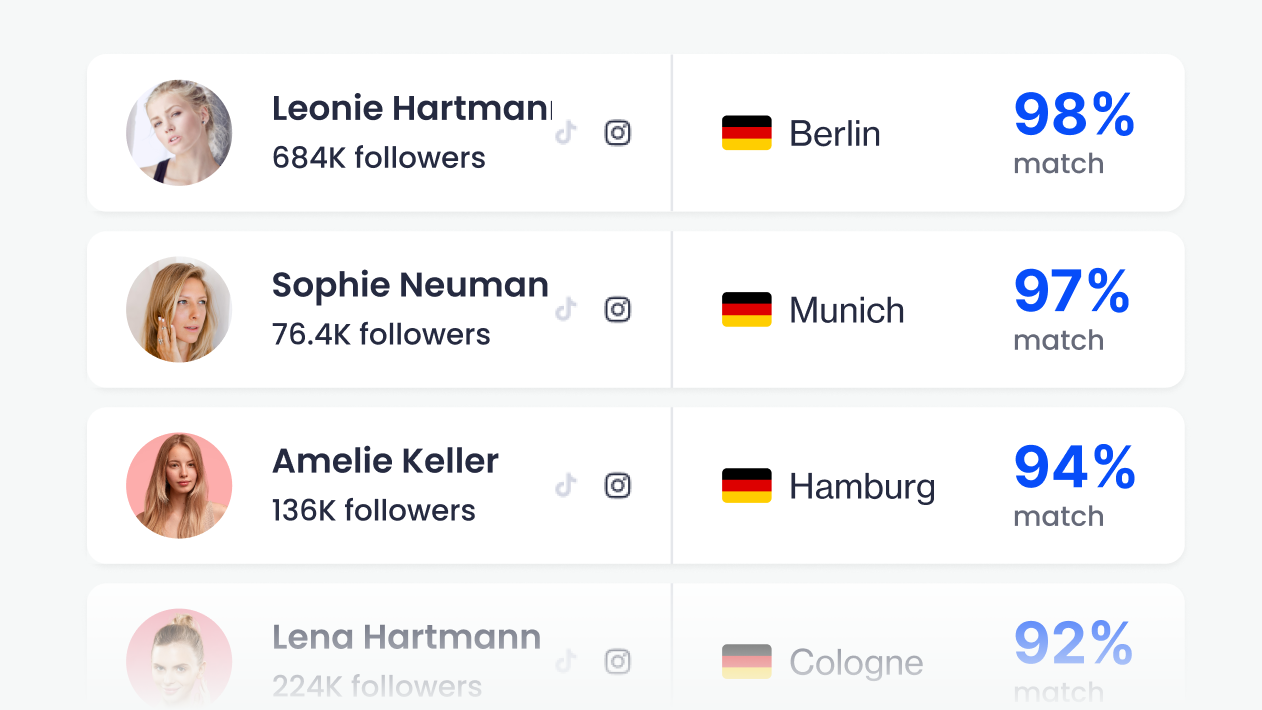
Task: Open Leonie Hartmann's Instagram icon
Action: click(x=618, y=133)
